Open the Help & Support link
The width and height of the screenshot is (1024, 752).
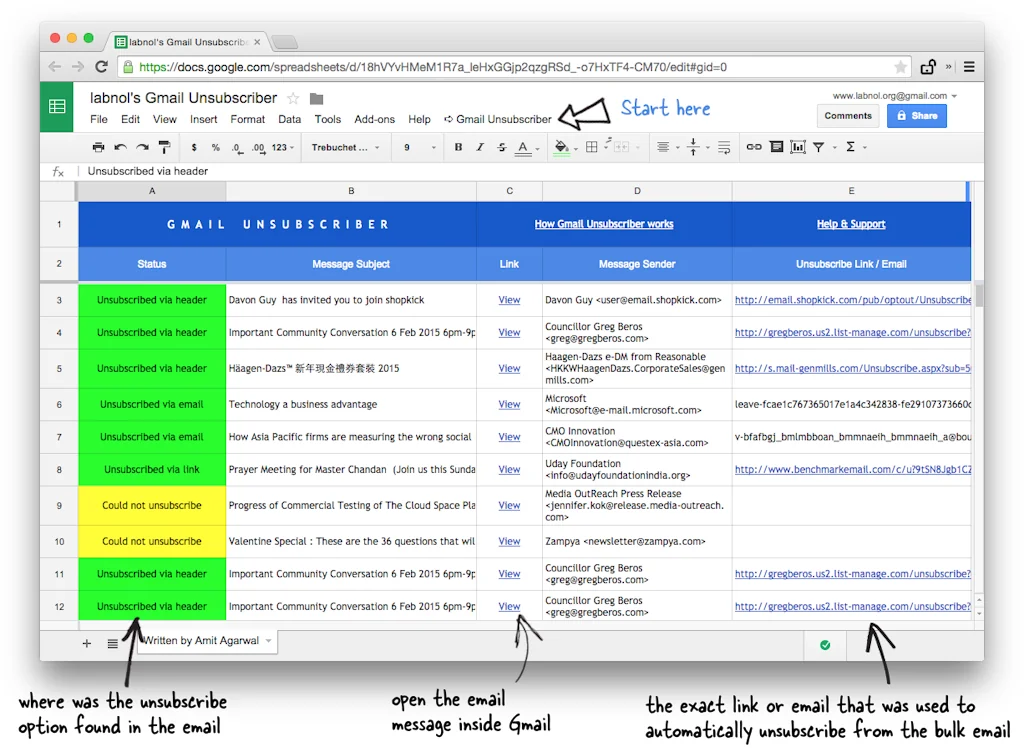[851, 223]
